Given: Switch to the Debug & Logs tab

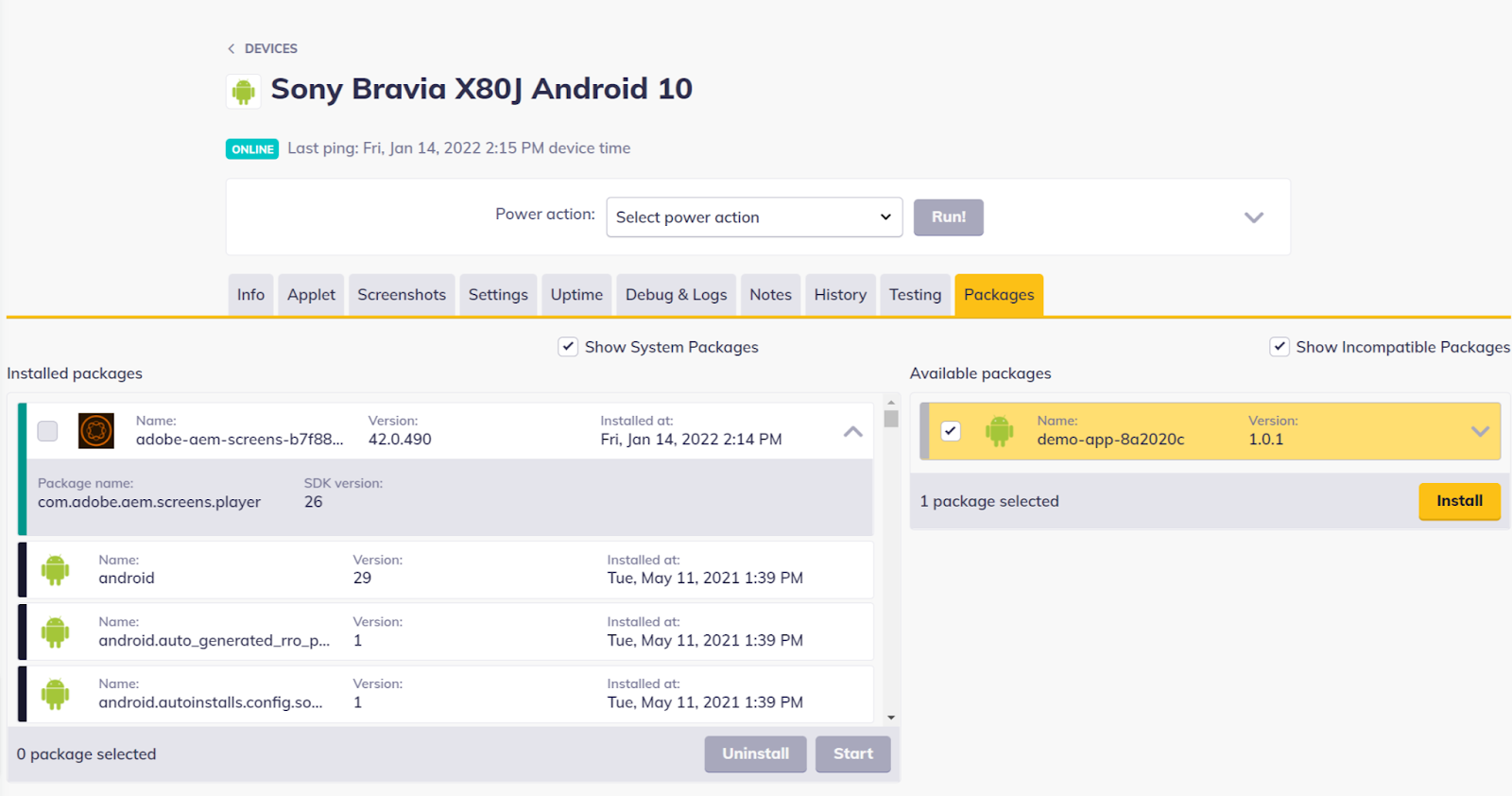Looking at the screenshot, I should click(676, 295).
